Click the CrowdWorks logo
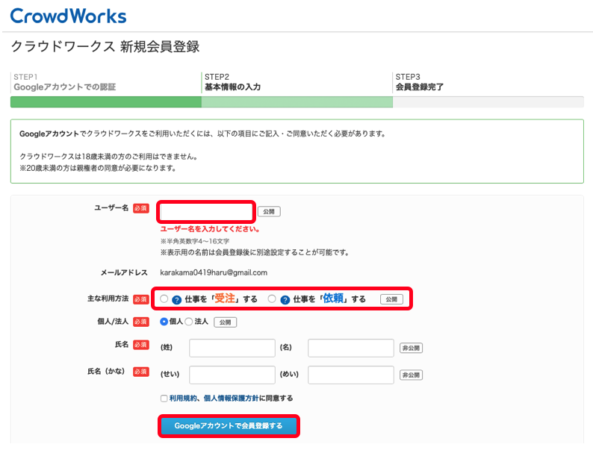 (68, 16)
